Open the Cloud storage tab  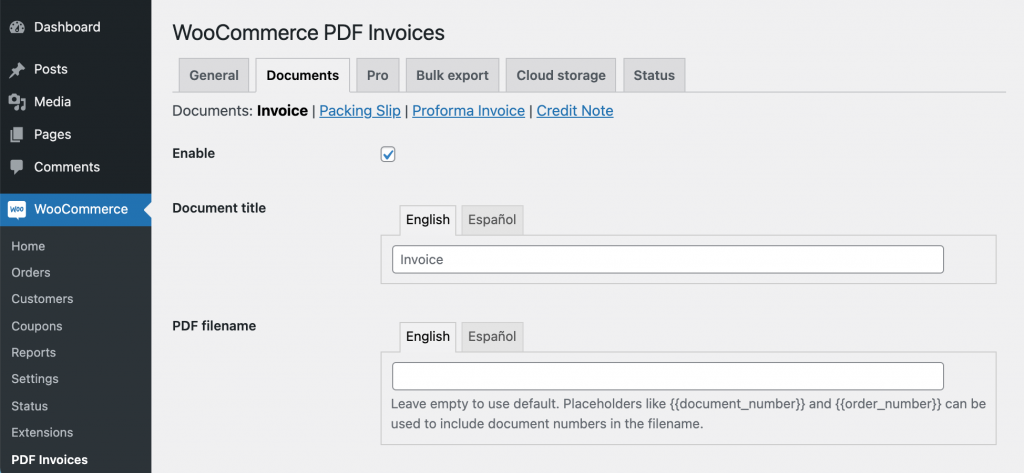pyautogui.click(x=562, y=75)
